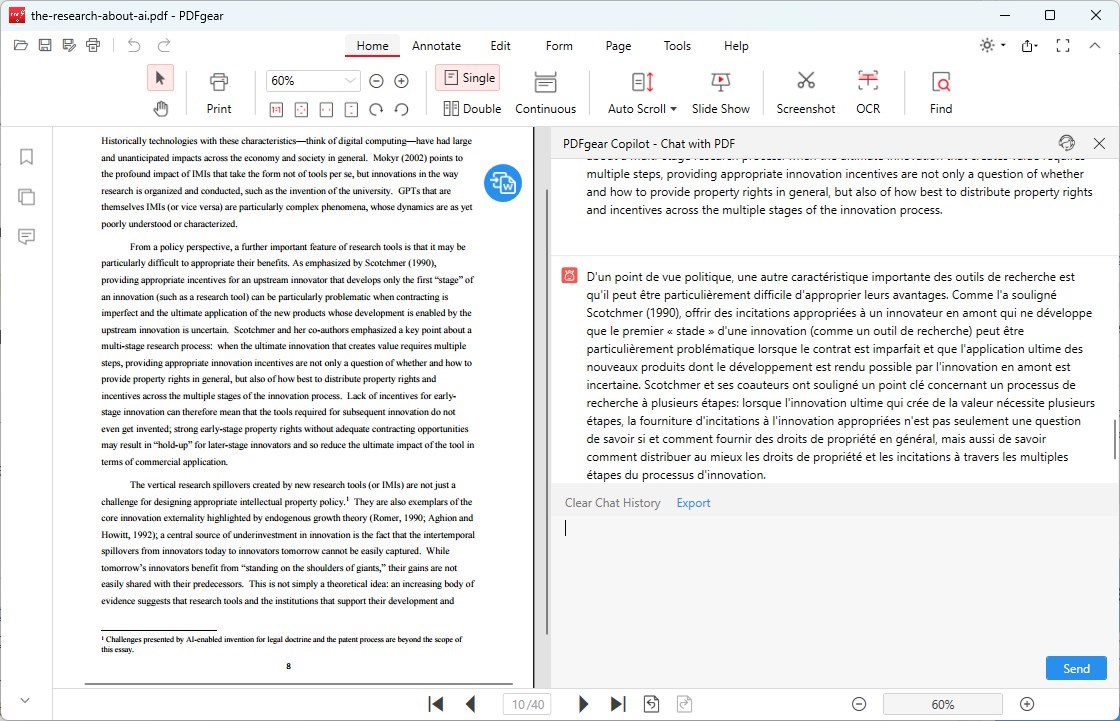Open the Help tab
Viewport: 1120px width, 721px height.
point(736,46)
